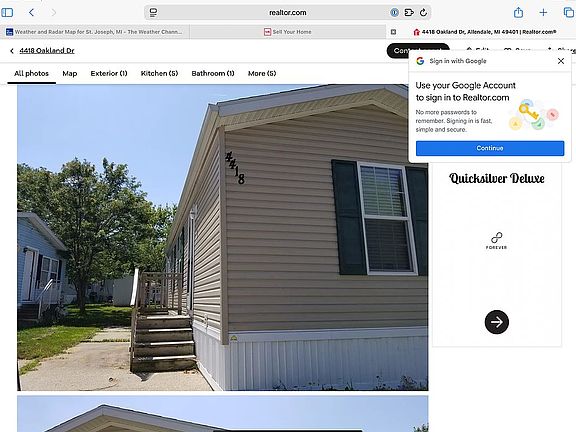The width and height of the screenshot is (576, 432).
Task: Switch to the Map tab
Action: (x=70, y=73)
